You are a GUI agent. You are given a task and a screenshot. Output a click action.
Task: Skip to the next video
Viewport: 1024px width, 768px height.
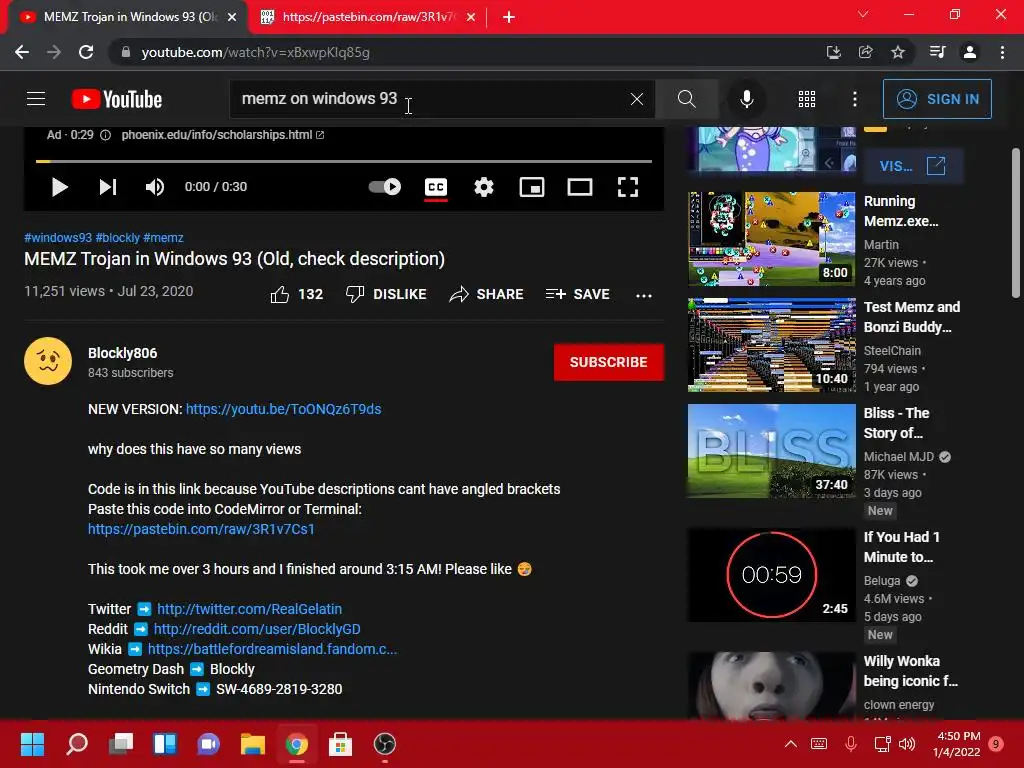coord(108,187)
